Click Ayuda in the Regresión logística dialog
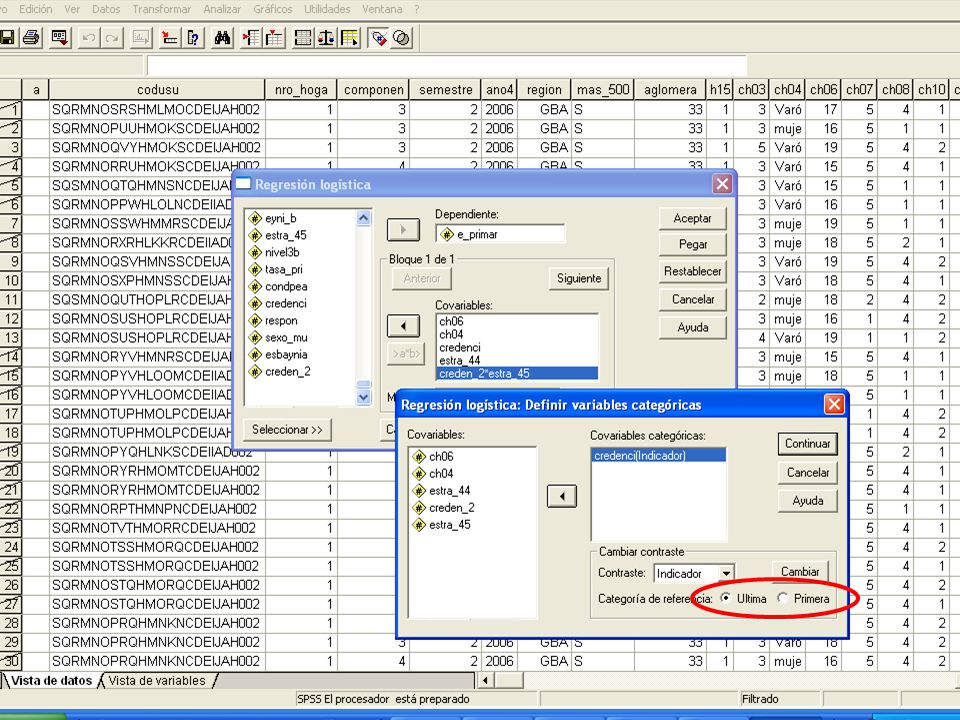The image size is (960, 720). point(692,328)
